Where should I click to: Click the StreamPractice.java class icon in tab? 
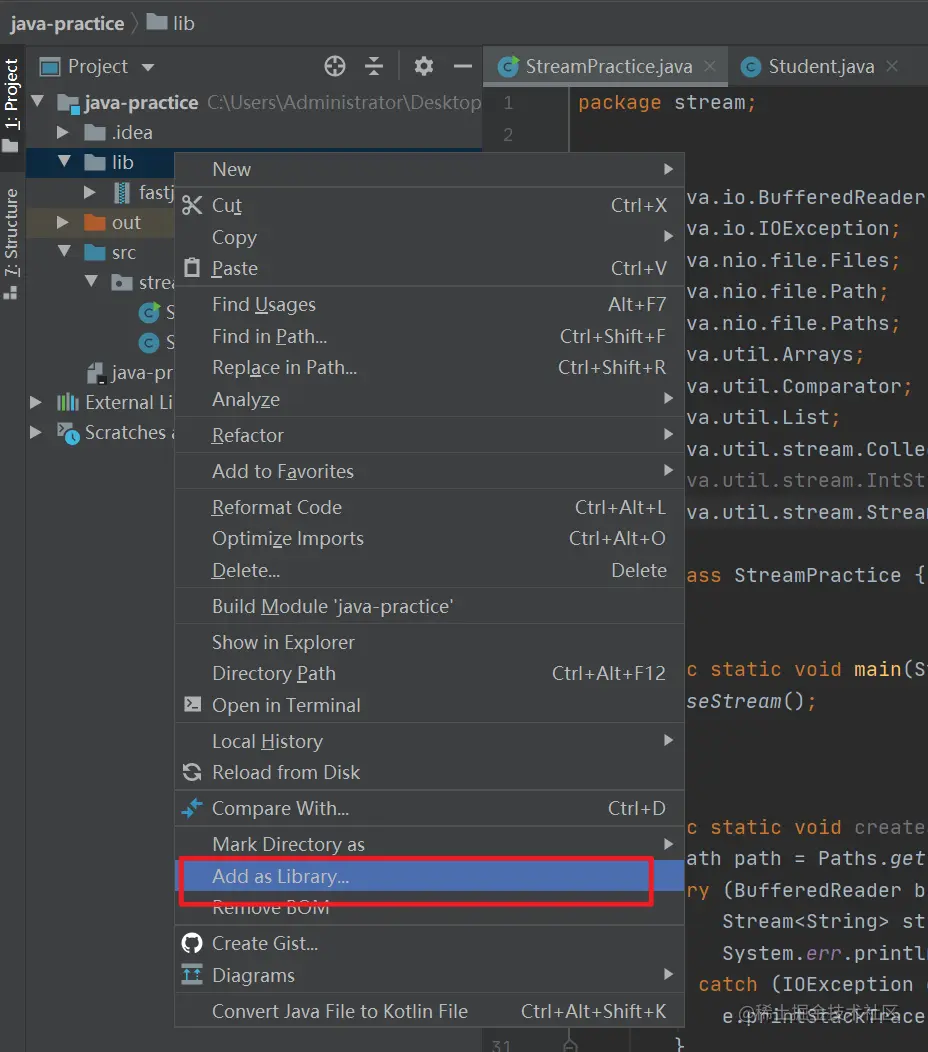[508, 66]
